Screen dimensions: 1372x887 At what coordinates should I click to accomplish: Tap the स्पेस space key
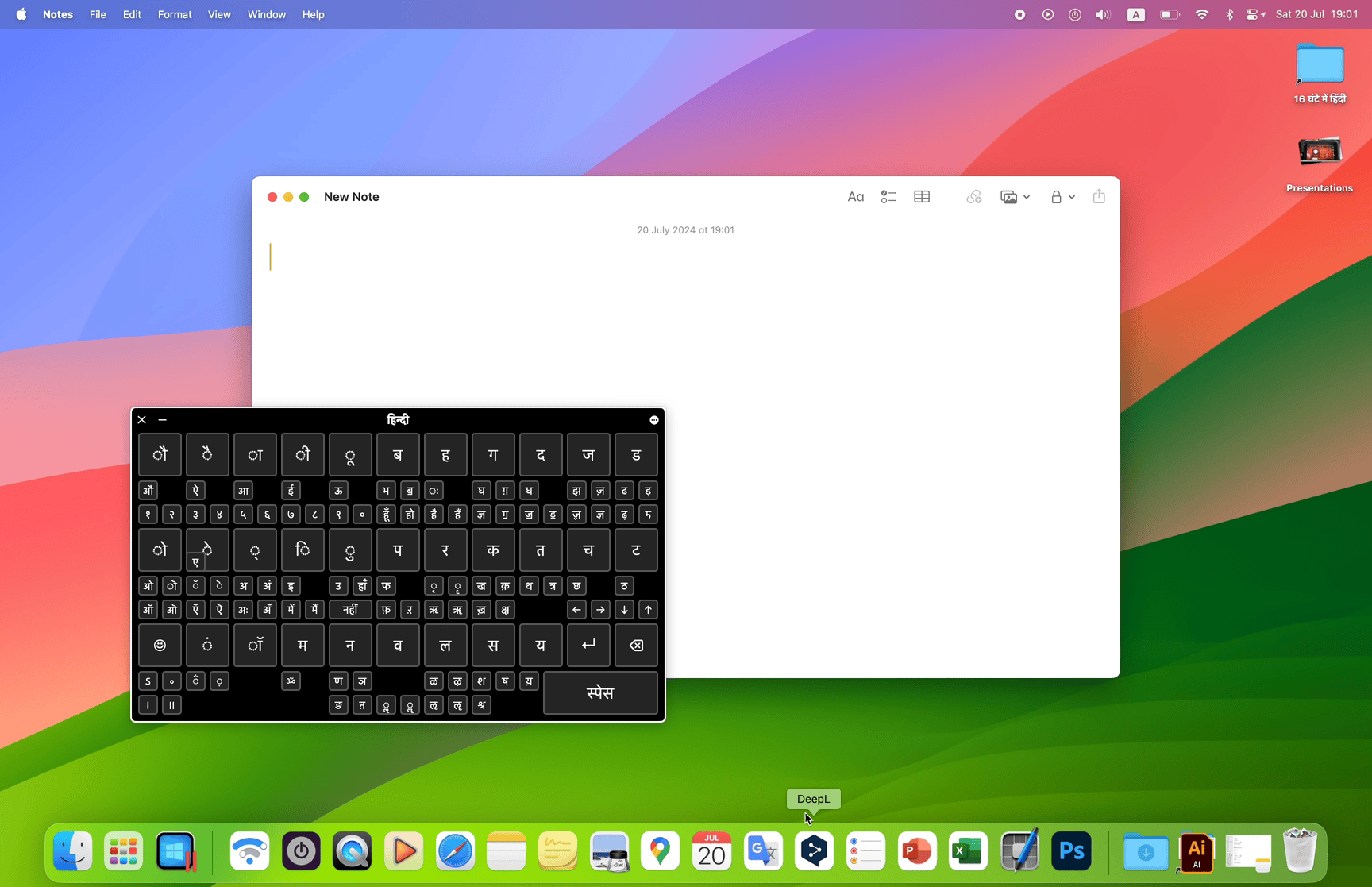pyautogui.click(x=600, y=693)
